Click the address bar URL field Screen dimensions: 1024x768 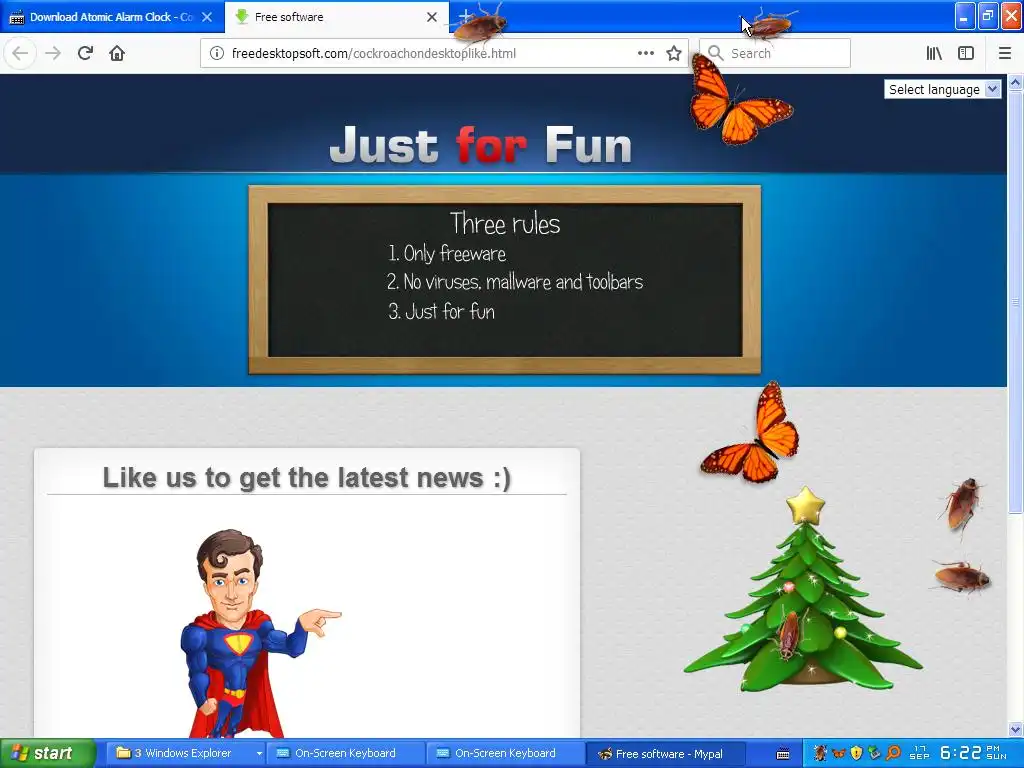431,54
